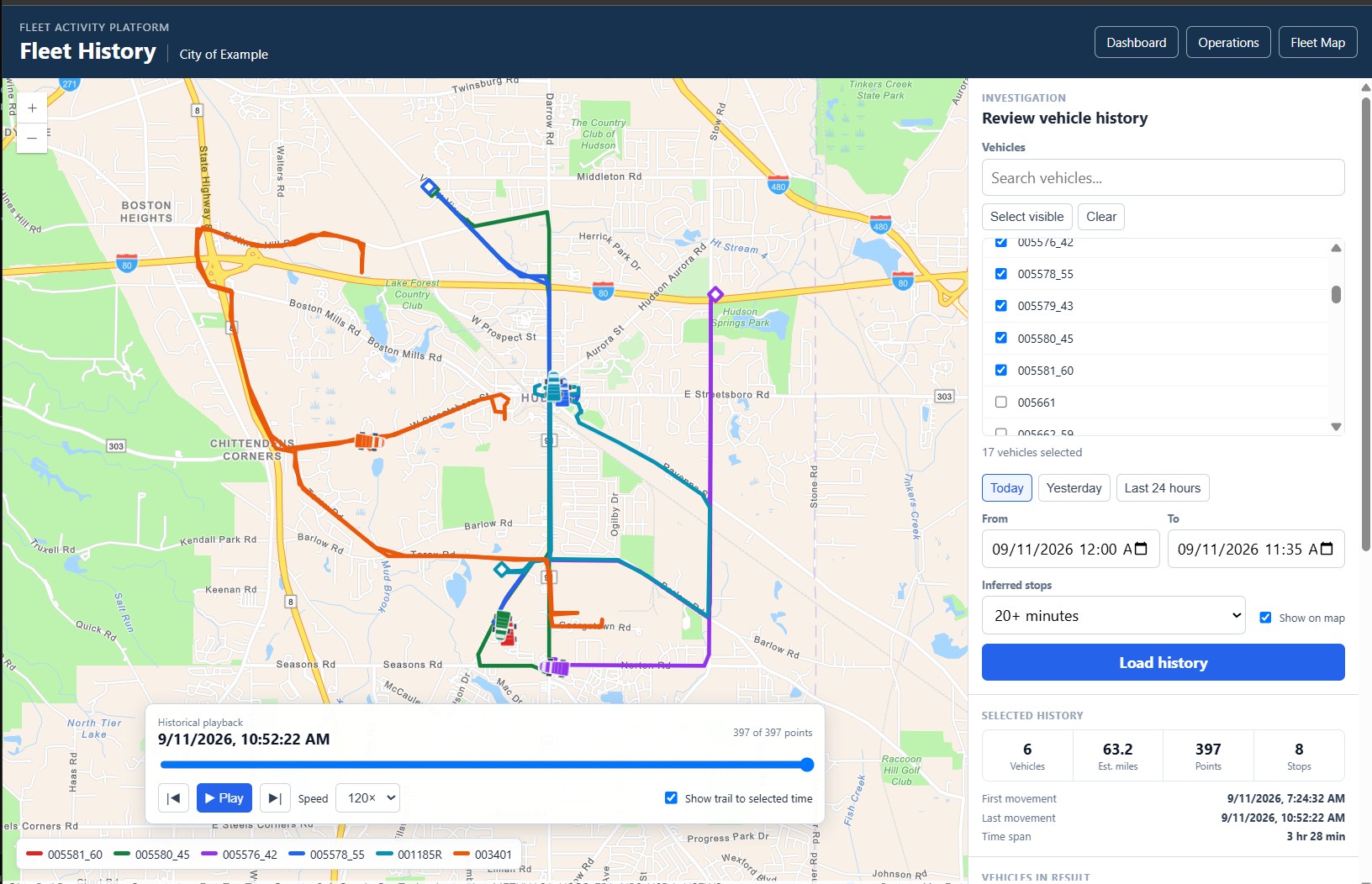Click the vehicle list scroll-down arrow

pos(1336,427)
